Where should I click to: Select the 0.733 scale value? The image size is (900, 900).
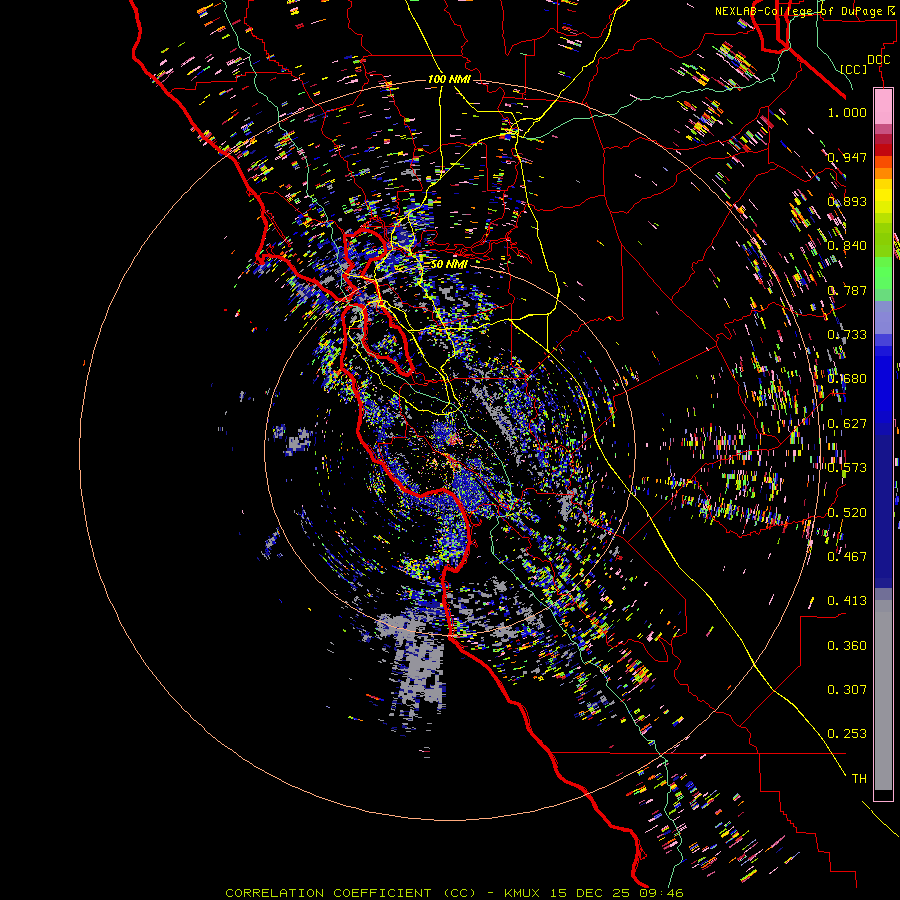847,335
